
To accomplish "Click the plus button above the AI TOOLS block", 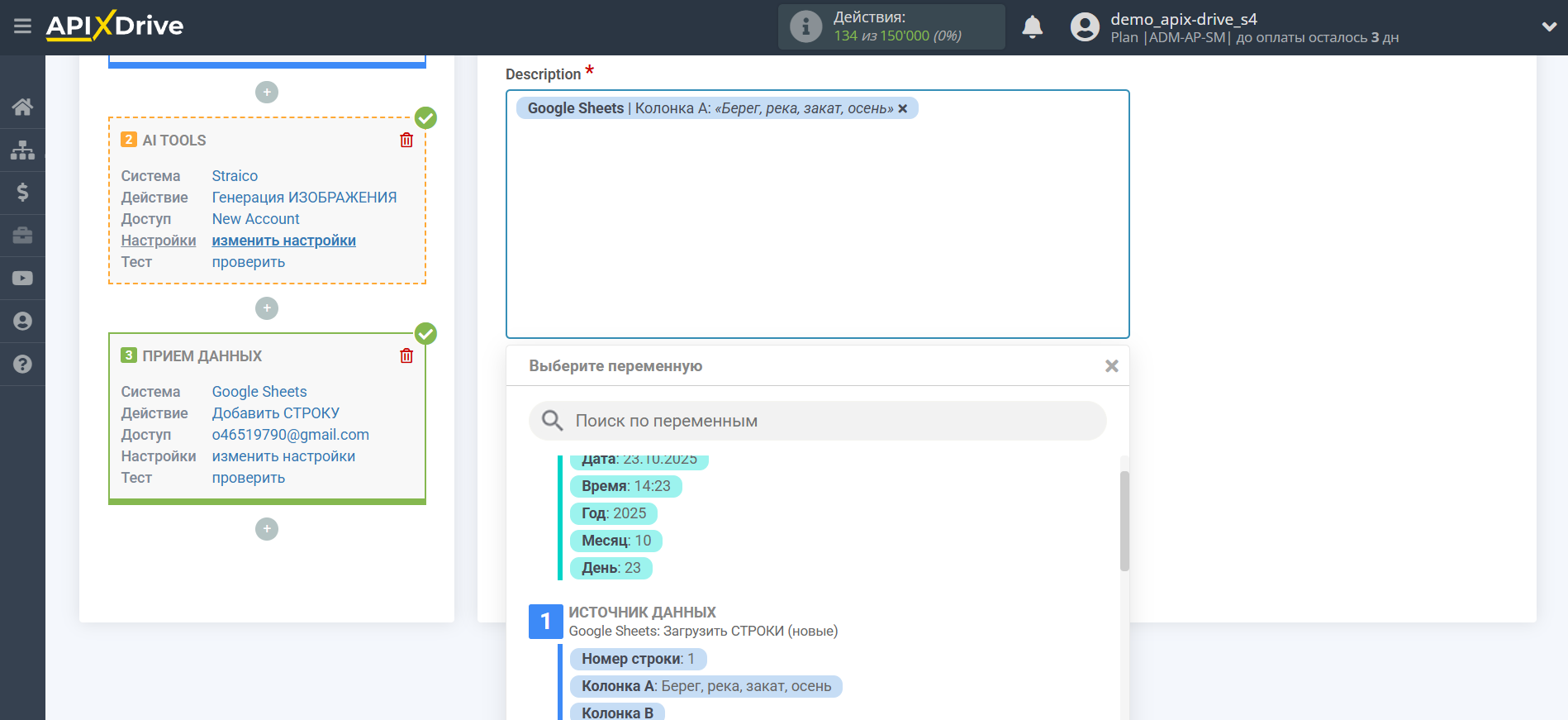I will 267,93.
